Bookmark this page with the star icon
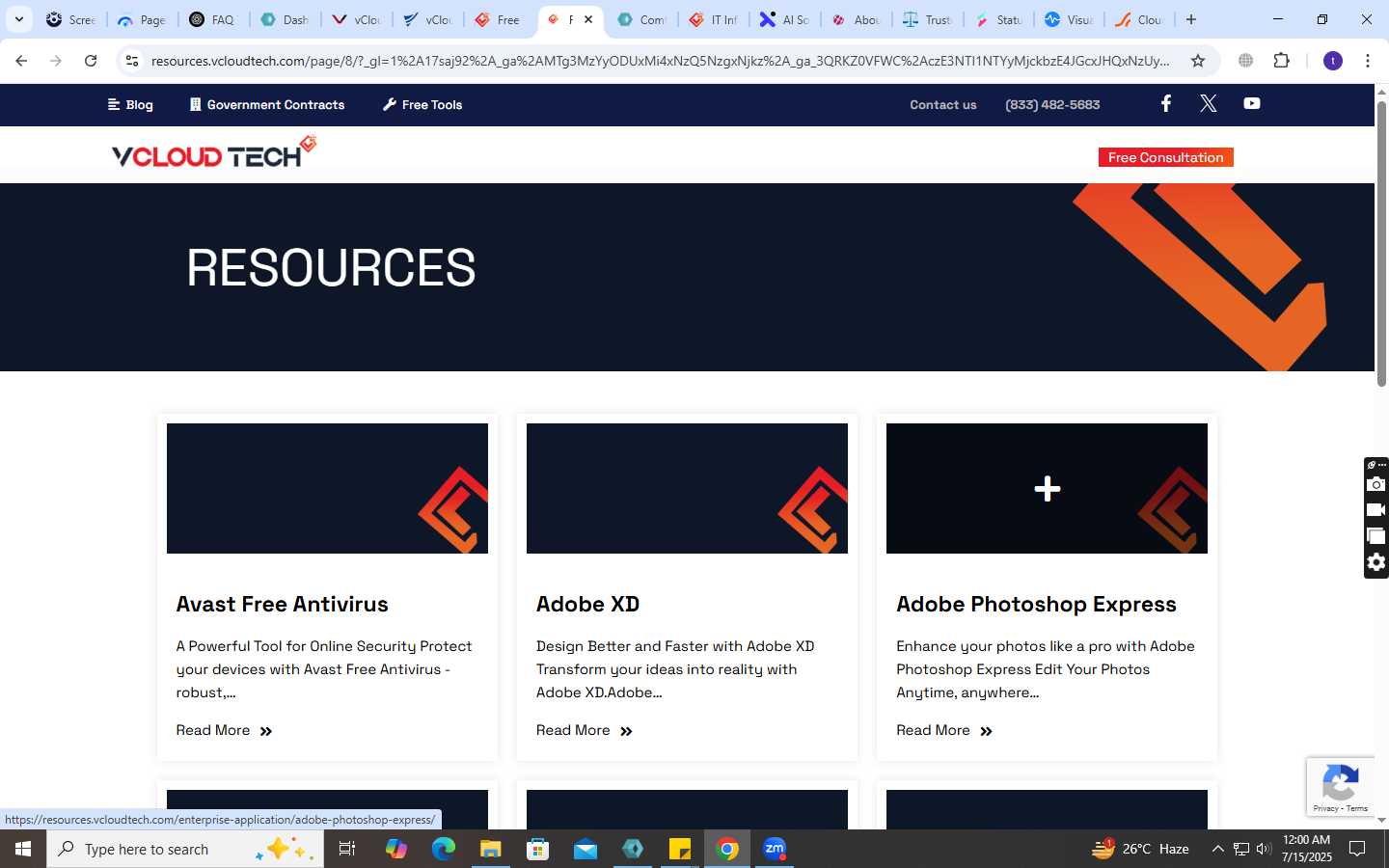This screenshot has height=868, width=1389. click(x=1198, y=61)
